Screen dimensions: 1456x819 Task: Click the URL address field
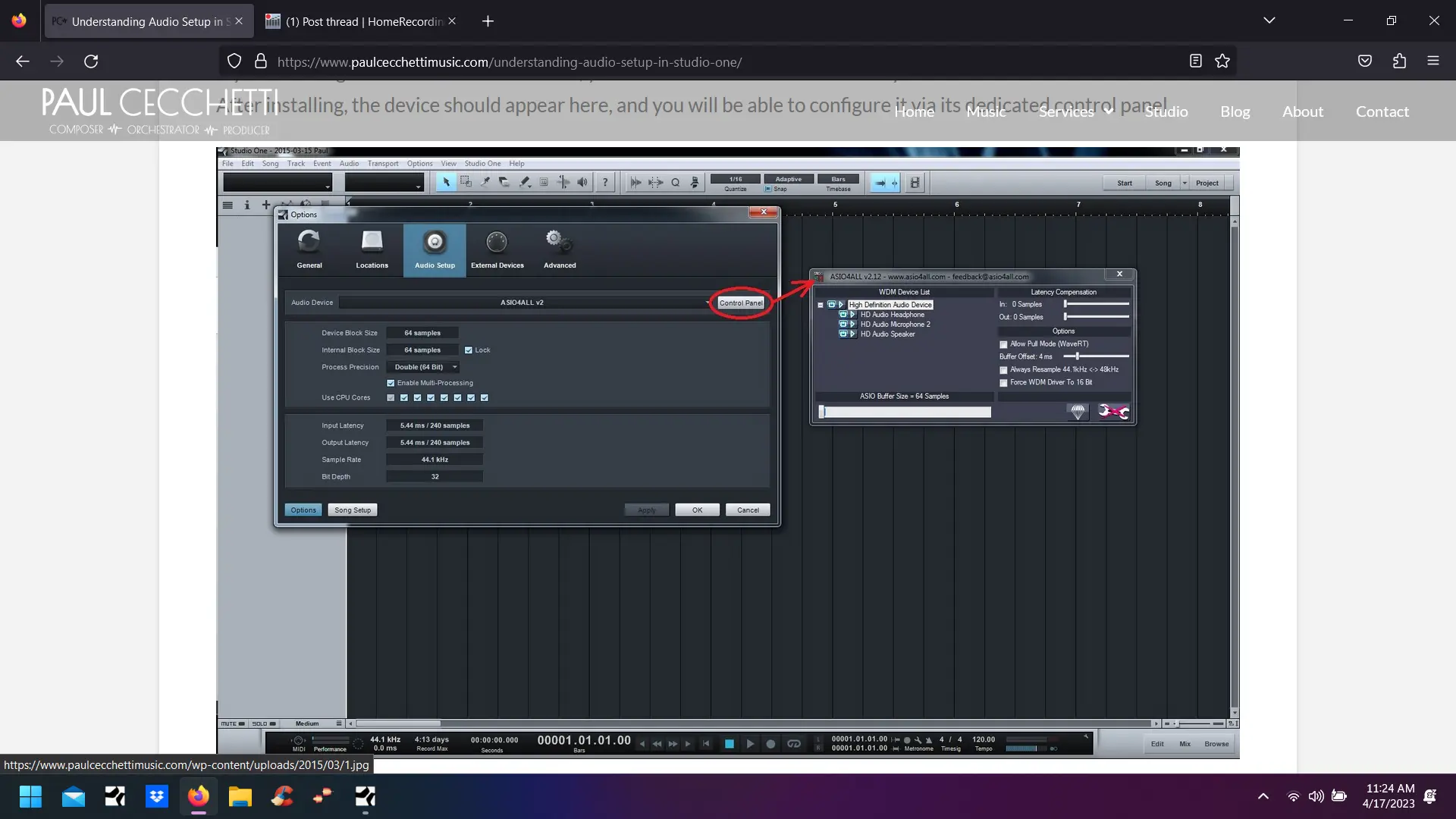682,61
